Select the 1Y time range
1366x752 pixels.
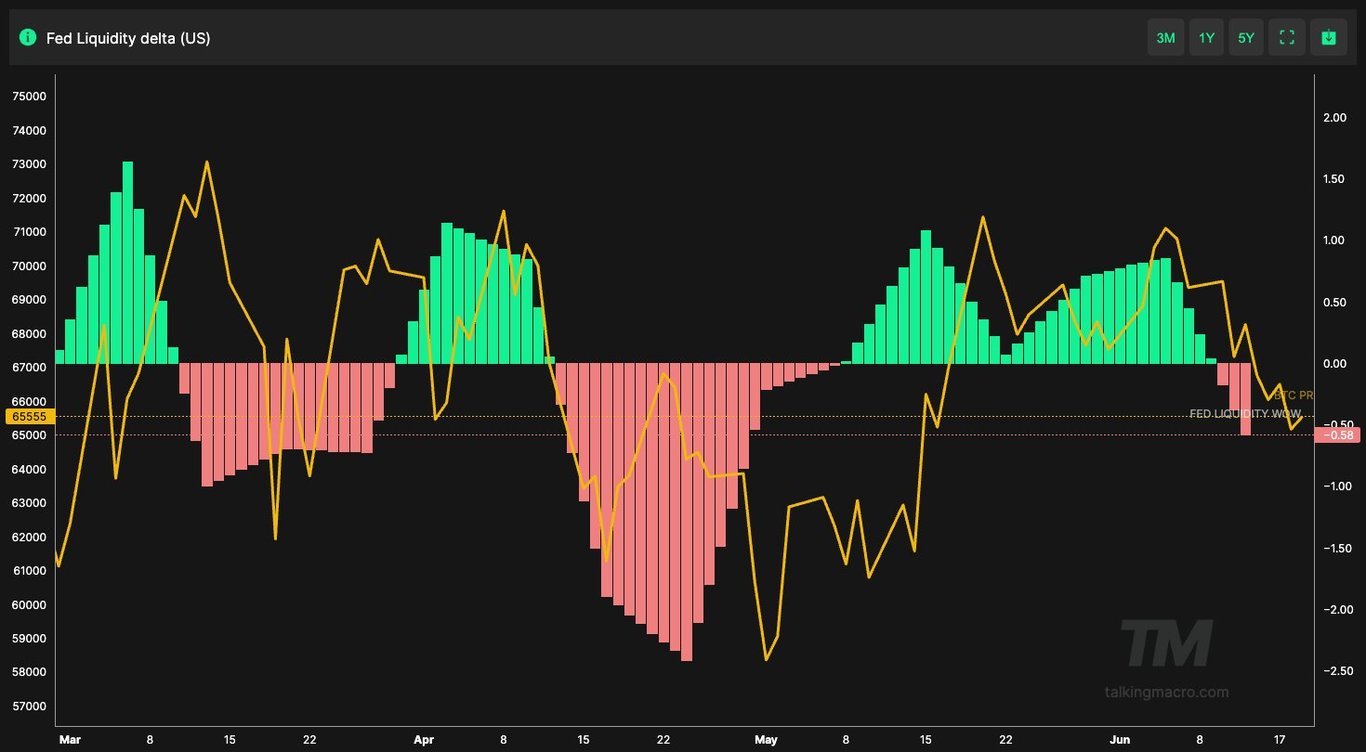pos(1206,38)
